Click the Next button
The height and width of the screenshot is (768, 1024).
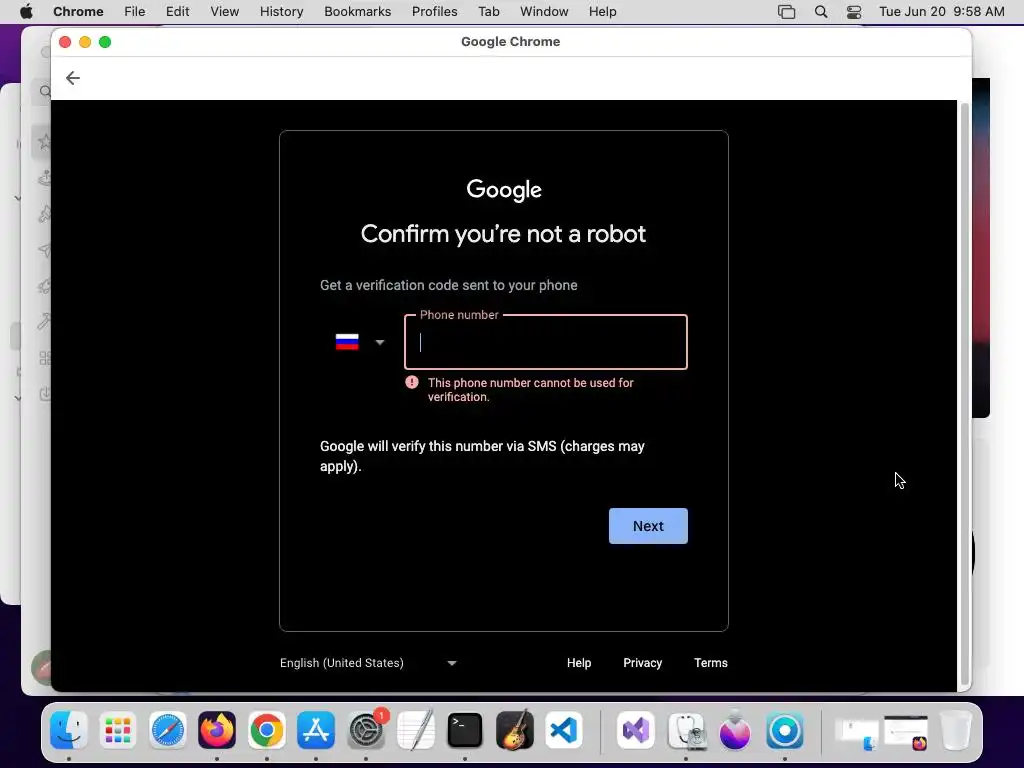[x=648, y=526]
